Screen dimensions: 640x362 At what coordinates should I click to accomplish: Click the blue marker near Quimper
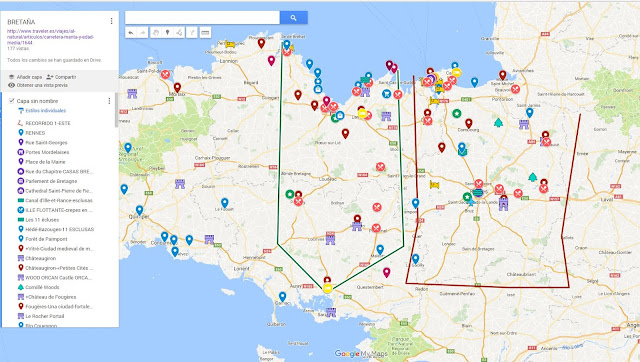click(140, 210)
